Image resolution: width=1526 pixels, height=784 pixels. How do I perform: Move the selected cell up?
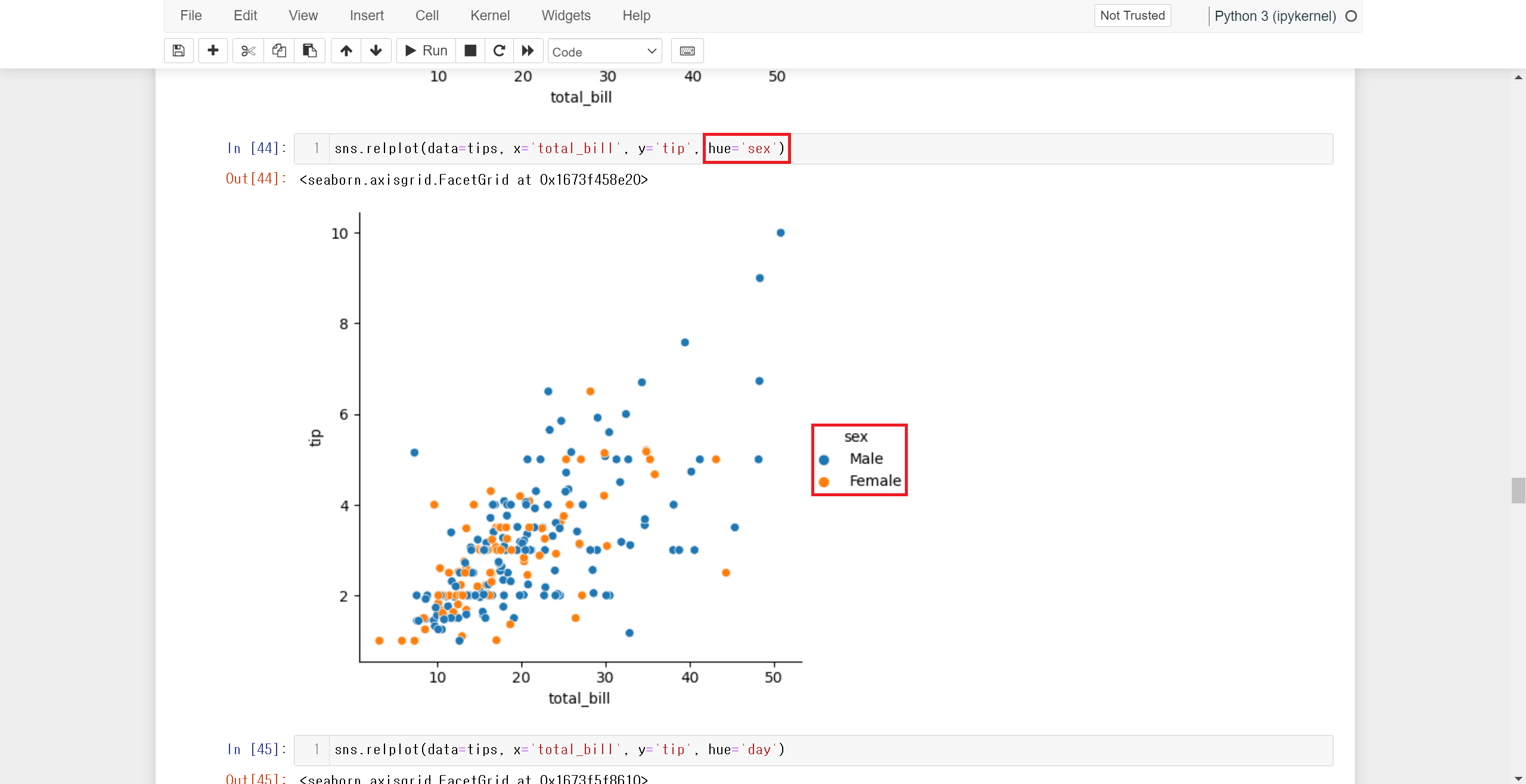pyautogui.click(x=346, y=51)
